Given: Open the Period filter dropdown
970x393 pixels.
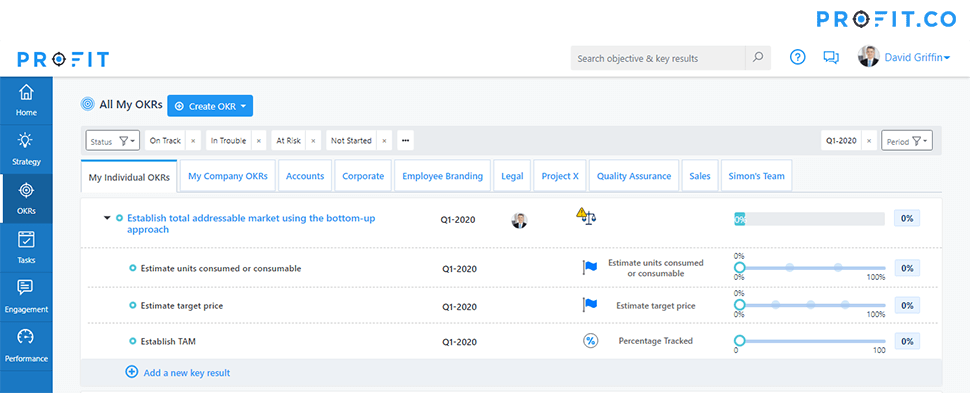Looking at the screenshot, I should coord(907,141).
